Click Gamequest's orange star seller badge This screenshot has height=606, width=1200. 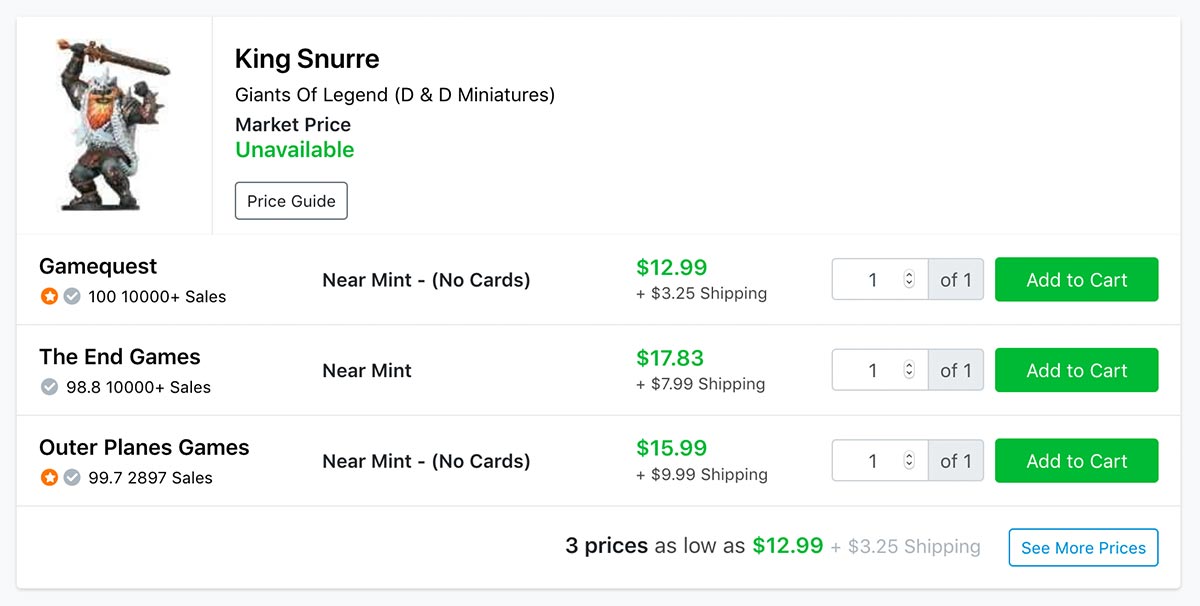pos(49,296)
